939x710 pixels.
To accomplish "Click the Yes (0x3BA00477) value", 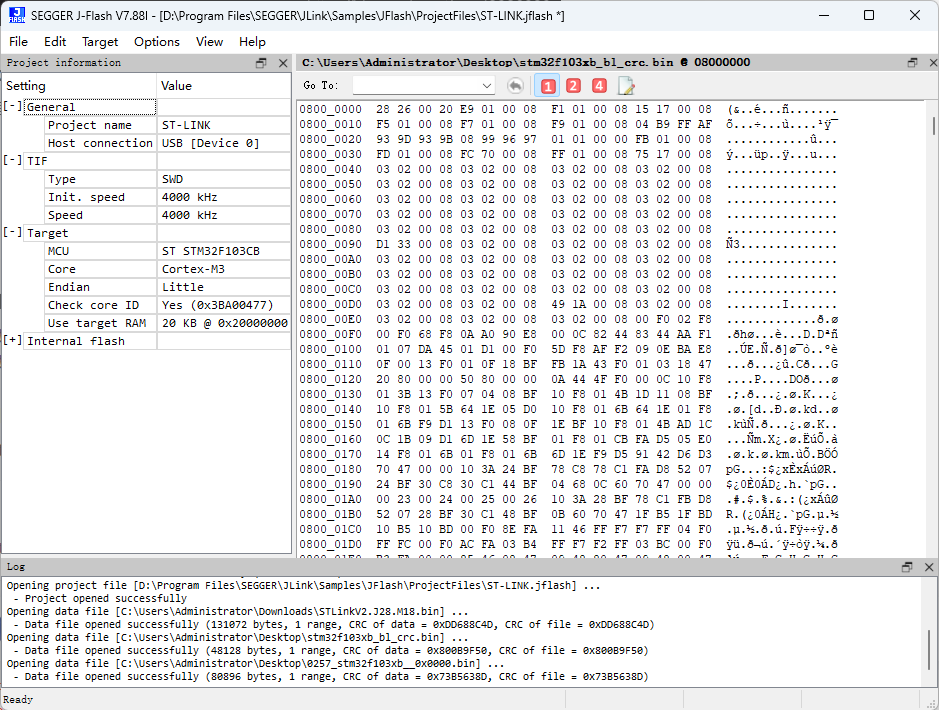I will point(218,305).
